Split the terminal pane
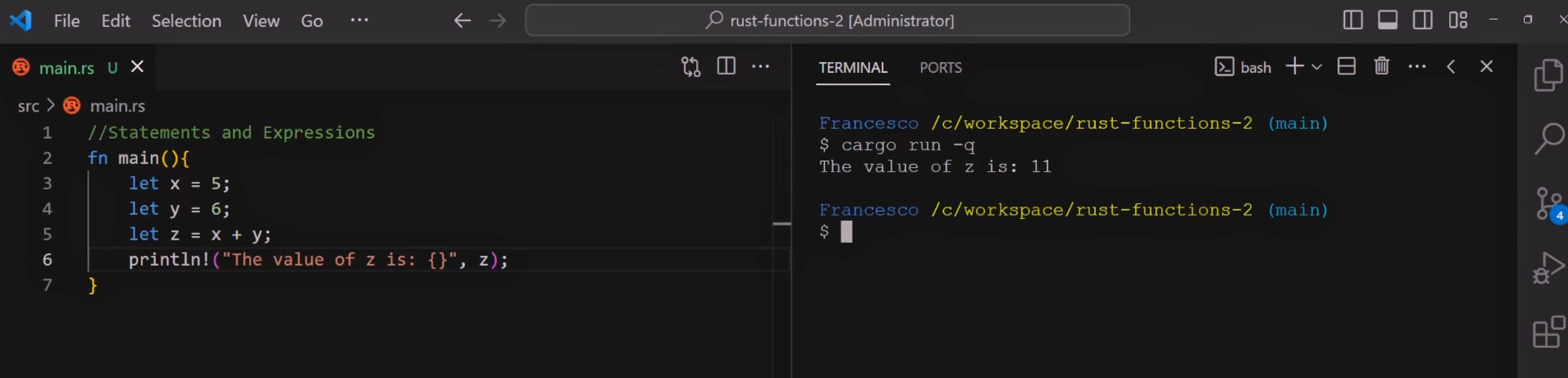 tap(1347, 66)
